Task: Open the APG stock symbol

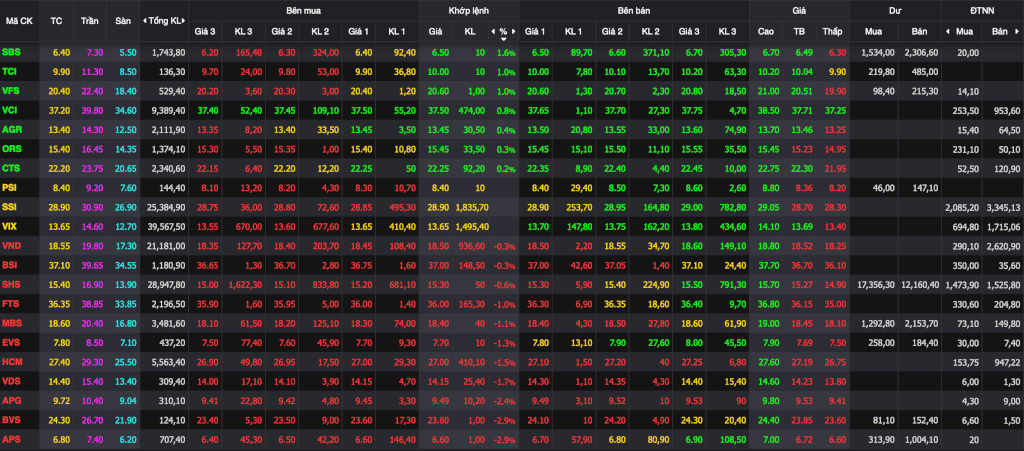Action: click(11, 400)
